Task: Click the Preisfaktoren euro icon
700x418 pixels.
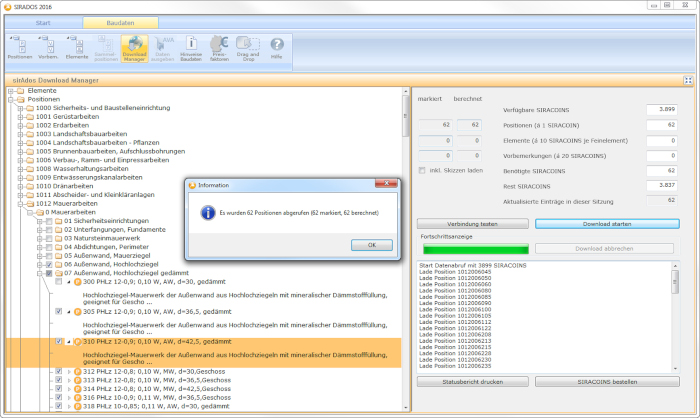Action: click(x=220, y=48)
